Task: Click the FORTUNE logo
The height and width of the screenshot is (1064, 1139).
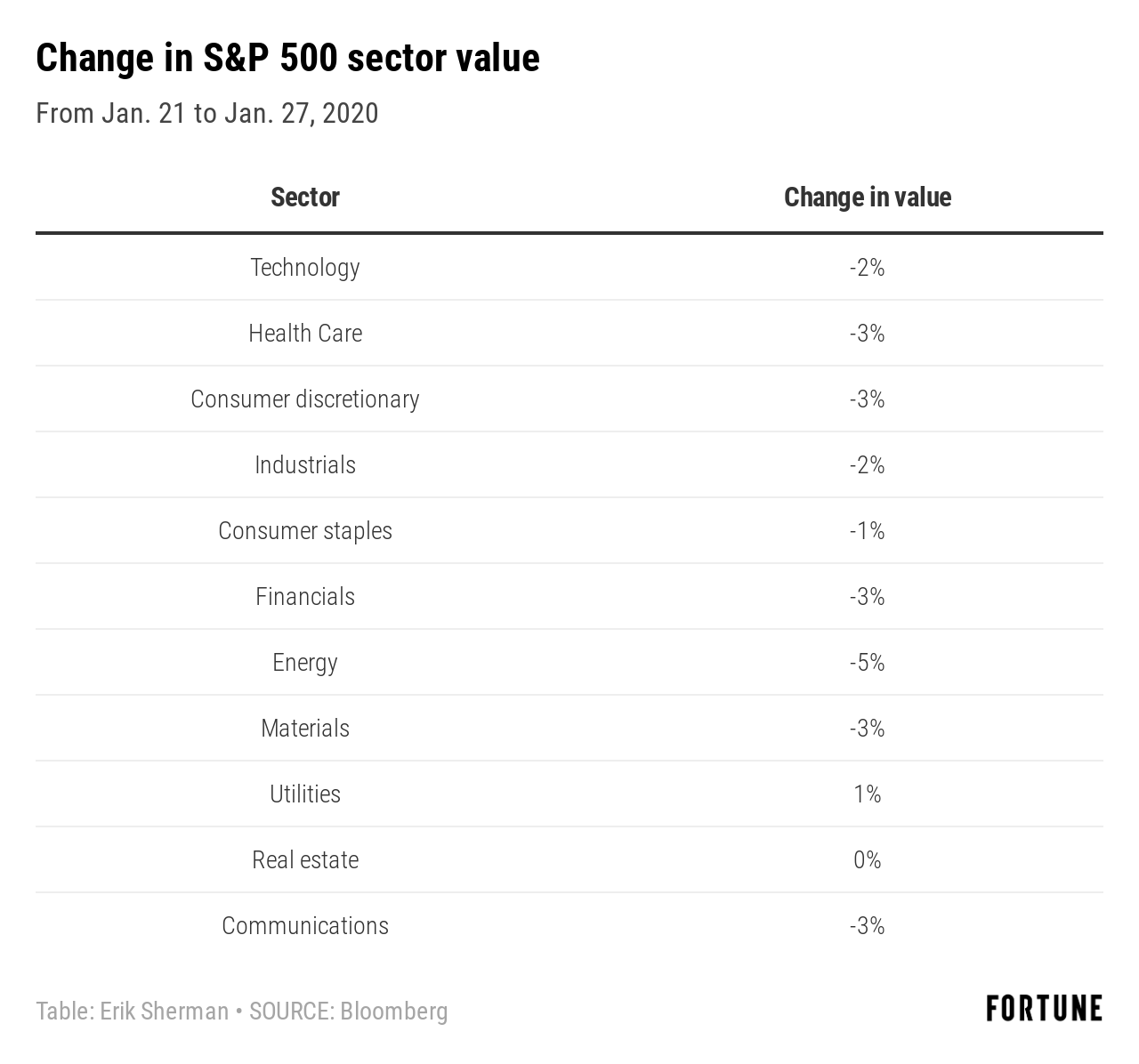Action: 1044,1009
